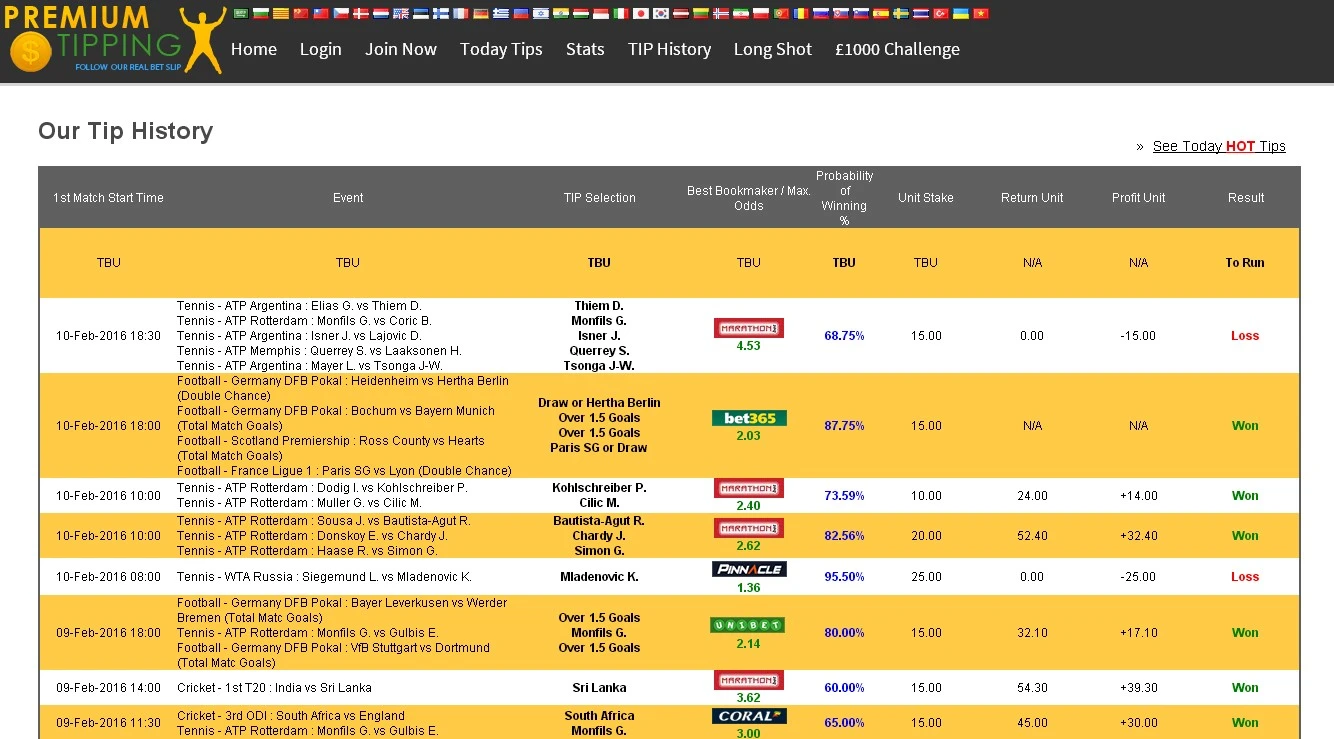Follow the See Today HOT Tips link
The width and height of the screenshot is (1334, 739).
tap(1218, 146)
